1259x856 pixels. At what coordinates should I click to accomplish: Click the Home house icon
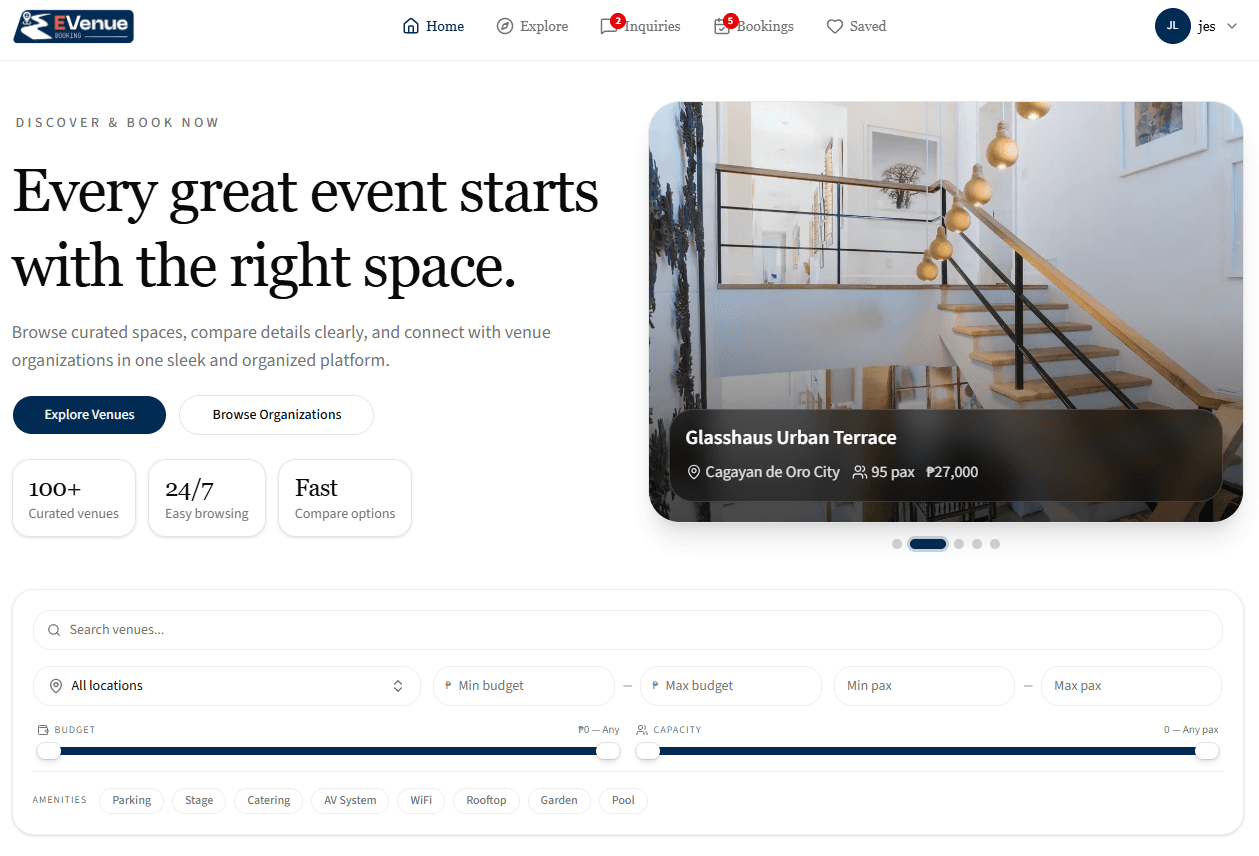coord(410,27)
